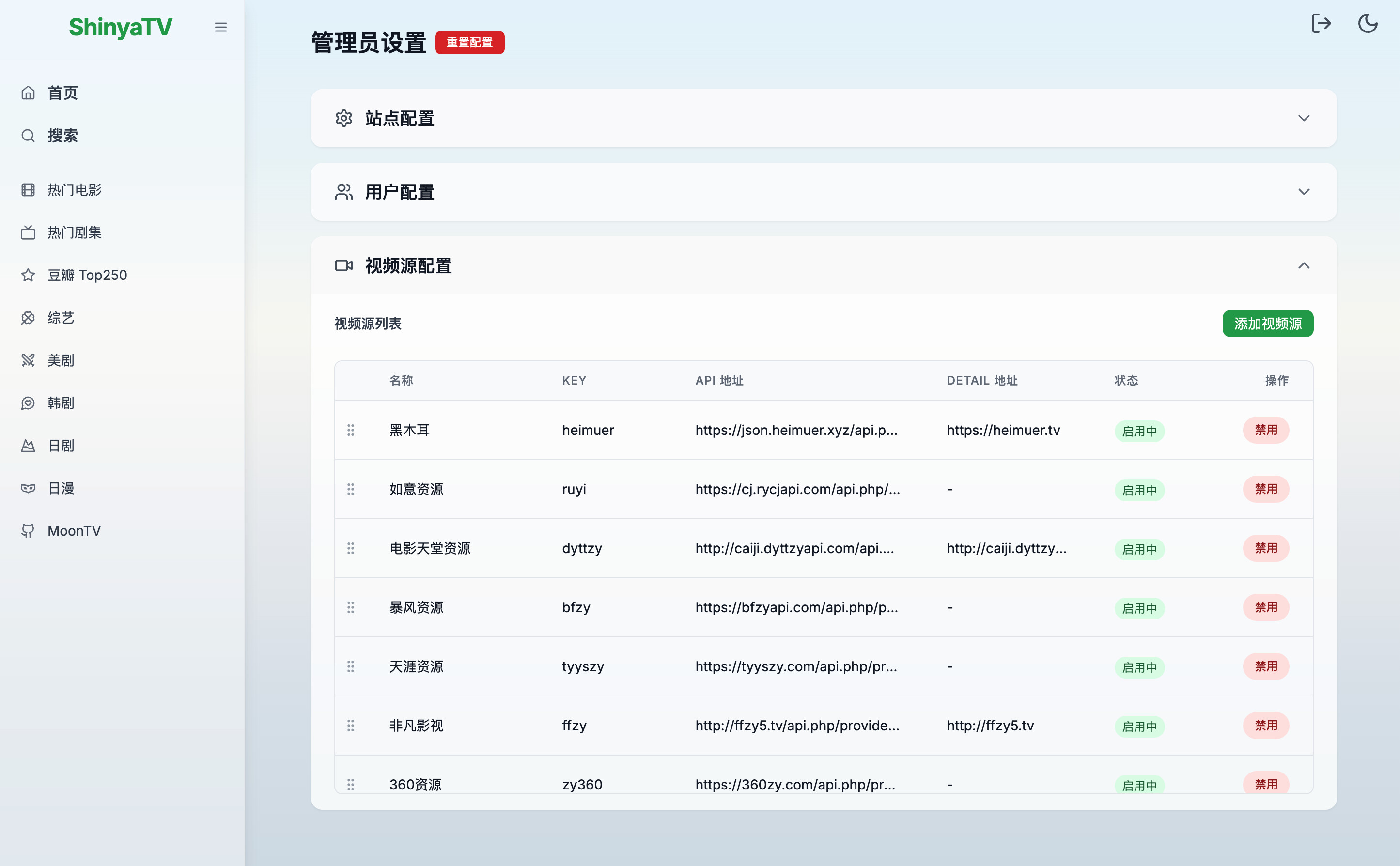Open the 搜索 search page
Image resolution: width=1400 pixels, height=866 pixels.
[122, 136]
